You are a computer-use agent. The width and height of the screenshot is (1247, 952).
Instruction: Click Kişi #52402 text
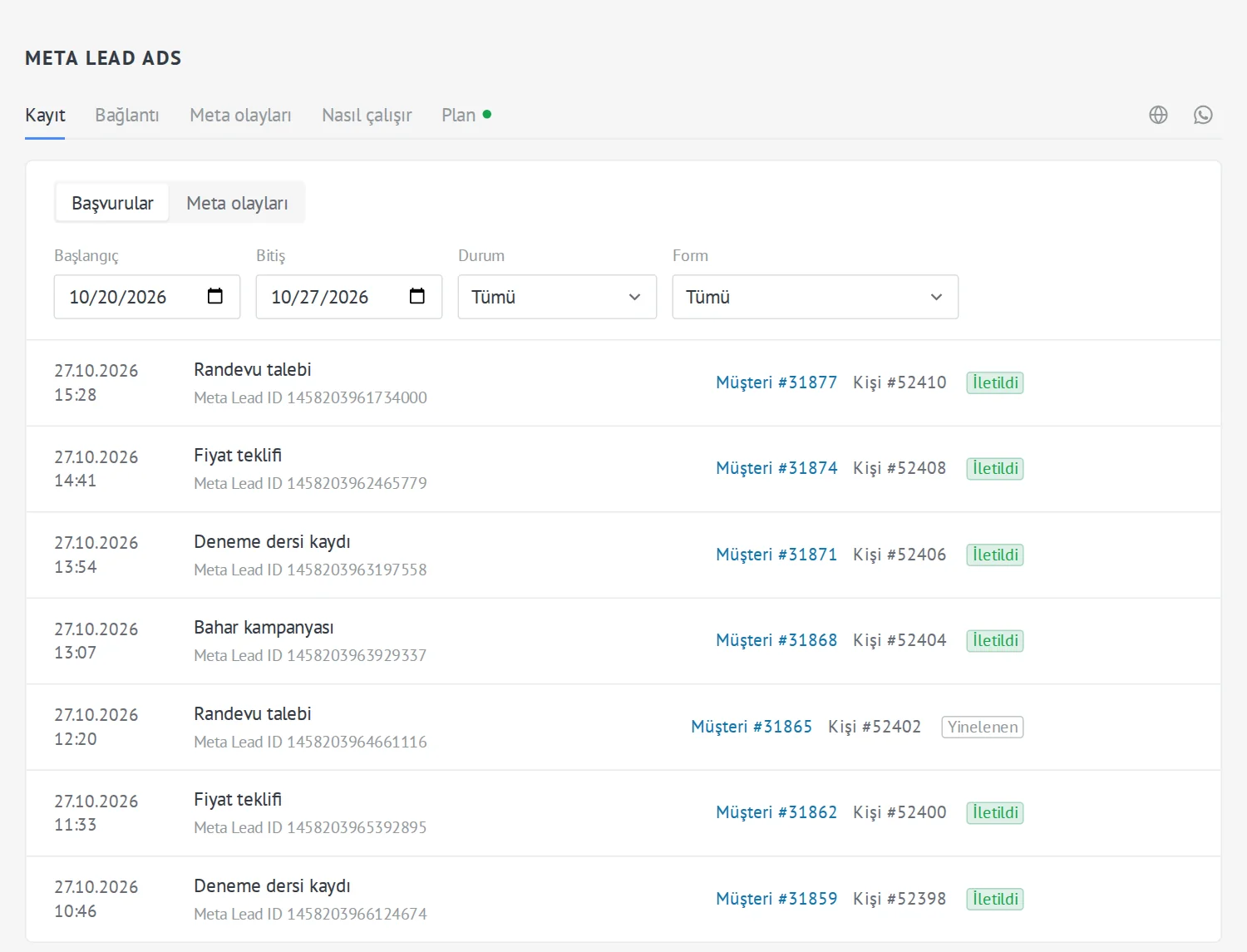pos(875,727)
